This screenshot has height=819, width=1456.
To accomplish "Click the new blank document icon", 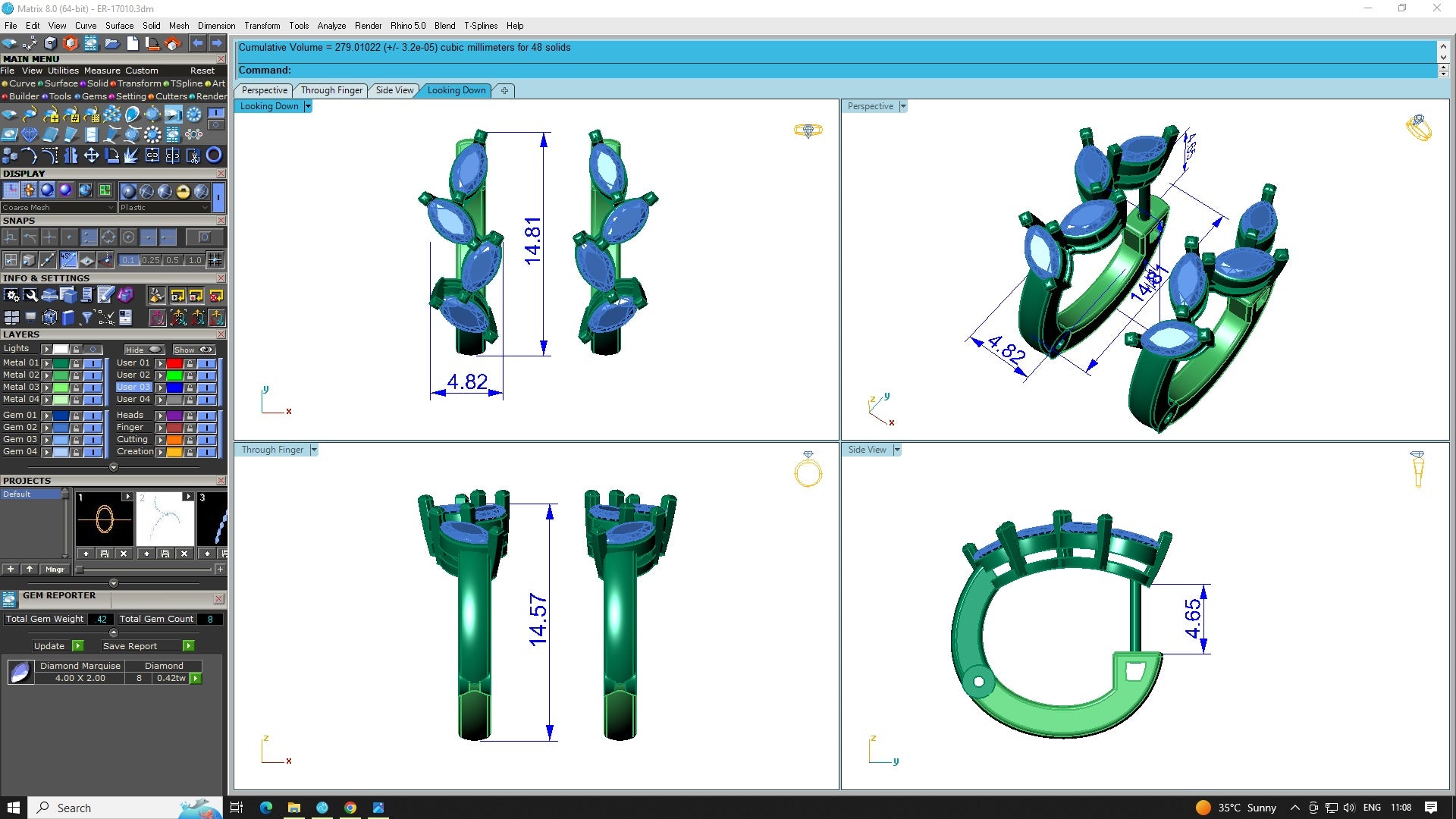I will pos(132,44).
